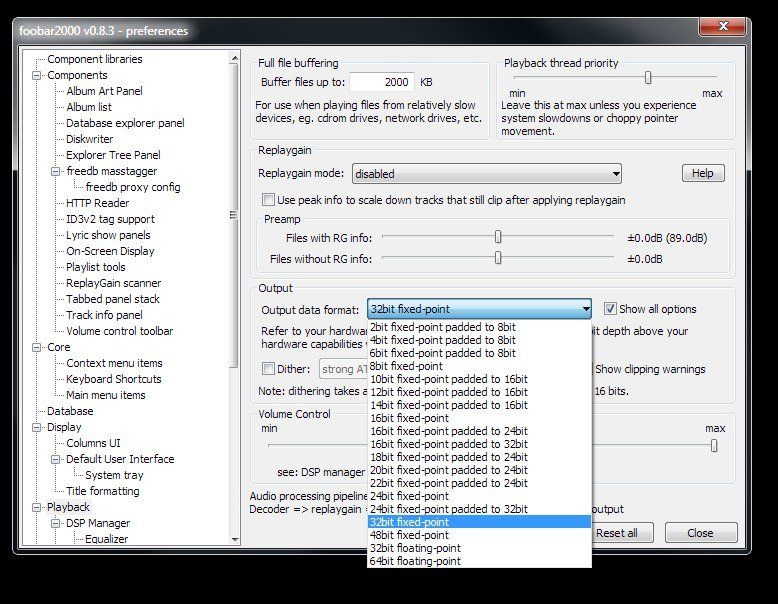Image resolution: width=778 pixels, height=604 pixels.
Task: Click Files without RG info preamp slider
Action: 498,258
